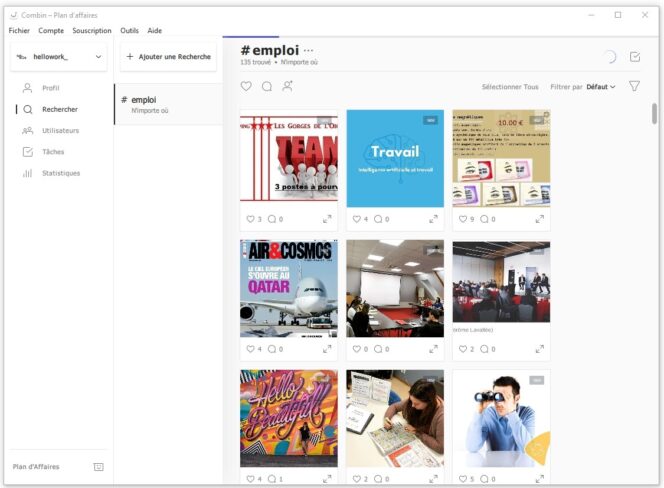Open the emploi title options ellipsis

308,50
